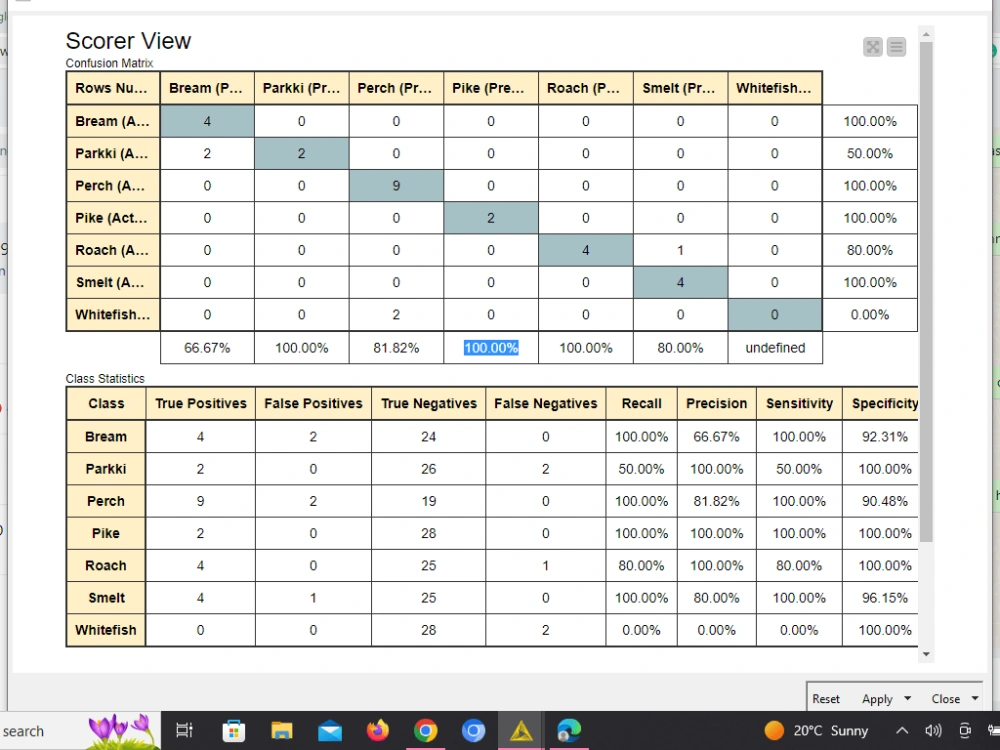Select the 'Perch (Pr...' predicted column header

pyautogui.click(x=396, y=88)
